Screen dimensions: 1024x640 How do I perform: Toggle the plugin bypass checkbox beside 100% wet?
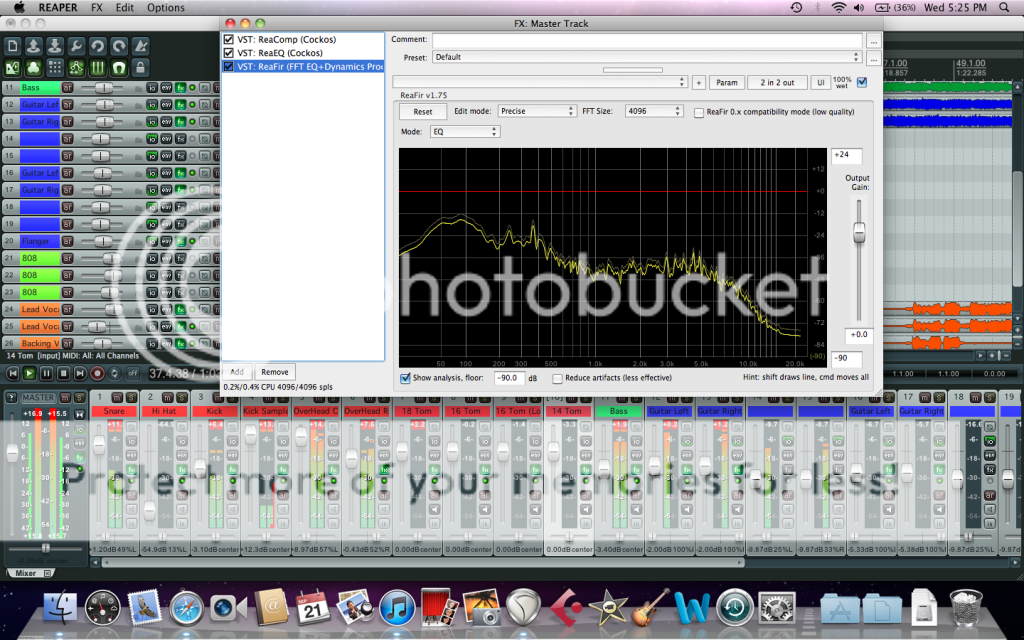click(862, 82)
